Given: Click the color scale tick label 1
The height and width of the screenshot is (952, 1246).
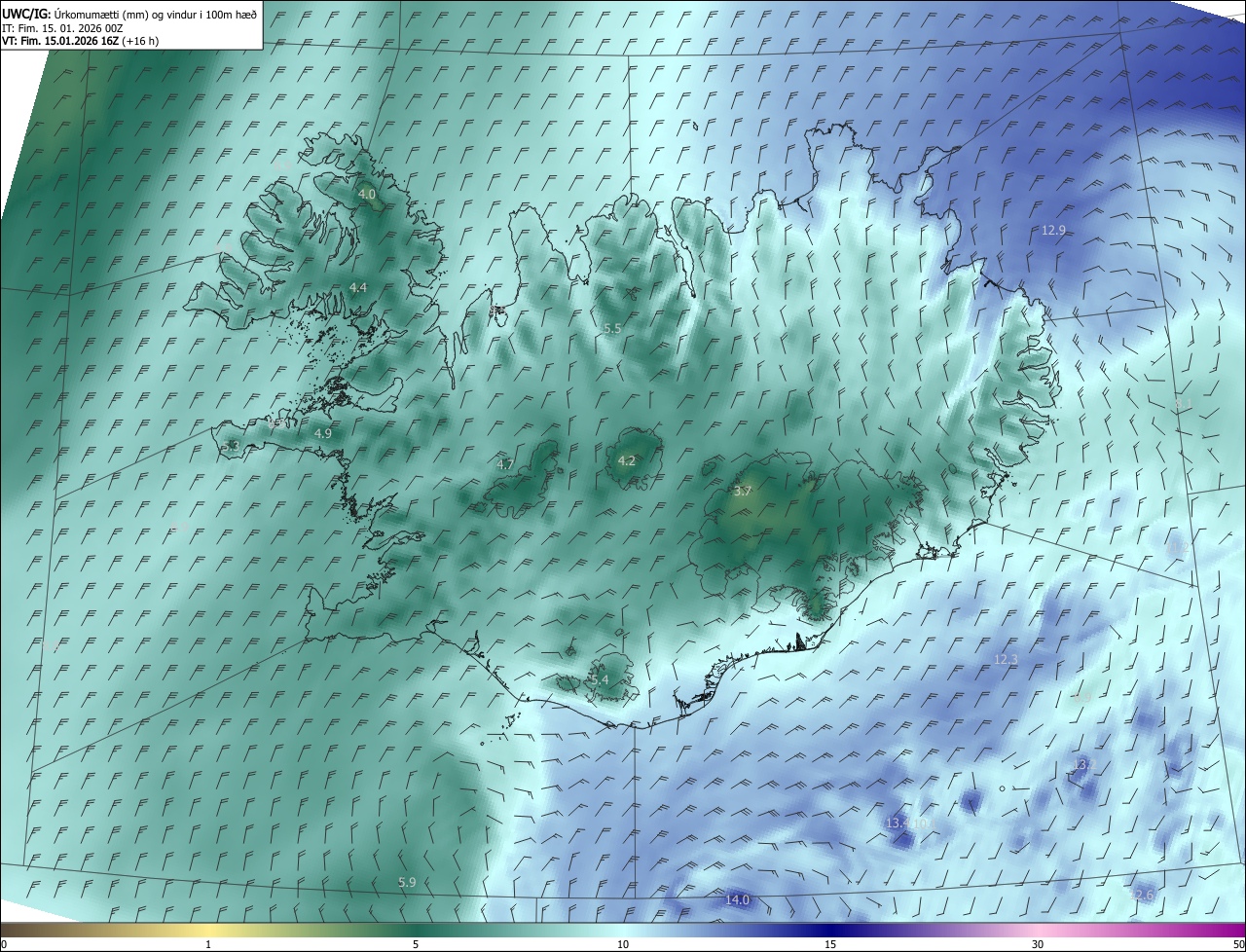Looking at the screenshot, I should (x=208, y=944).
